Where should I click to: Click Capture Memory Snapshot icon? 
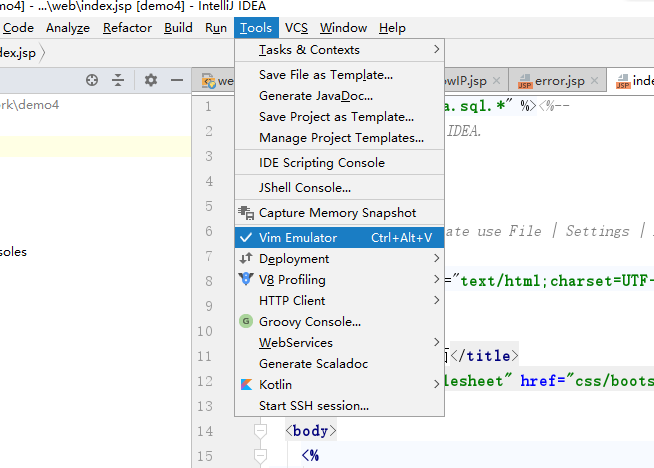click(x=246, y=213)
